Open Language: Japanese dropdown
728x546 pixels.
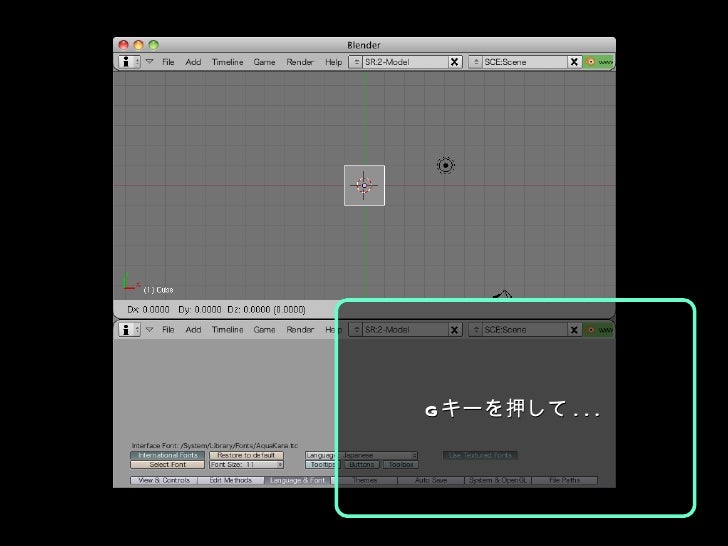(361, 455)
